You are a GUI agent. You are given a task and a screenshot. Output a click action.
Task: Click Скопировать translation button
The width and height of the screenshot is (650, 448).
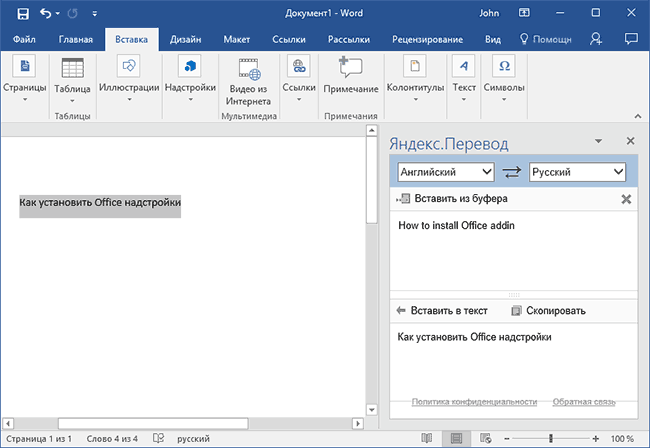pyautogui.click(x=548, y=310)
